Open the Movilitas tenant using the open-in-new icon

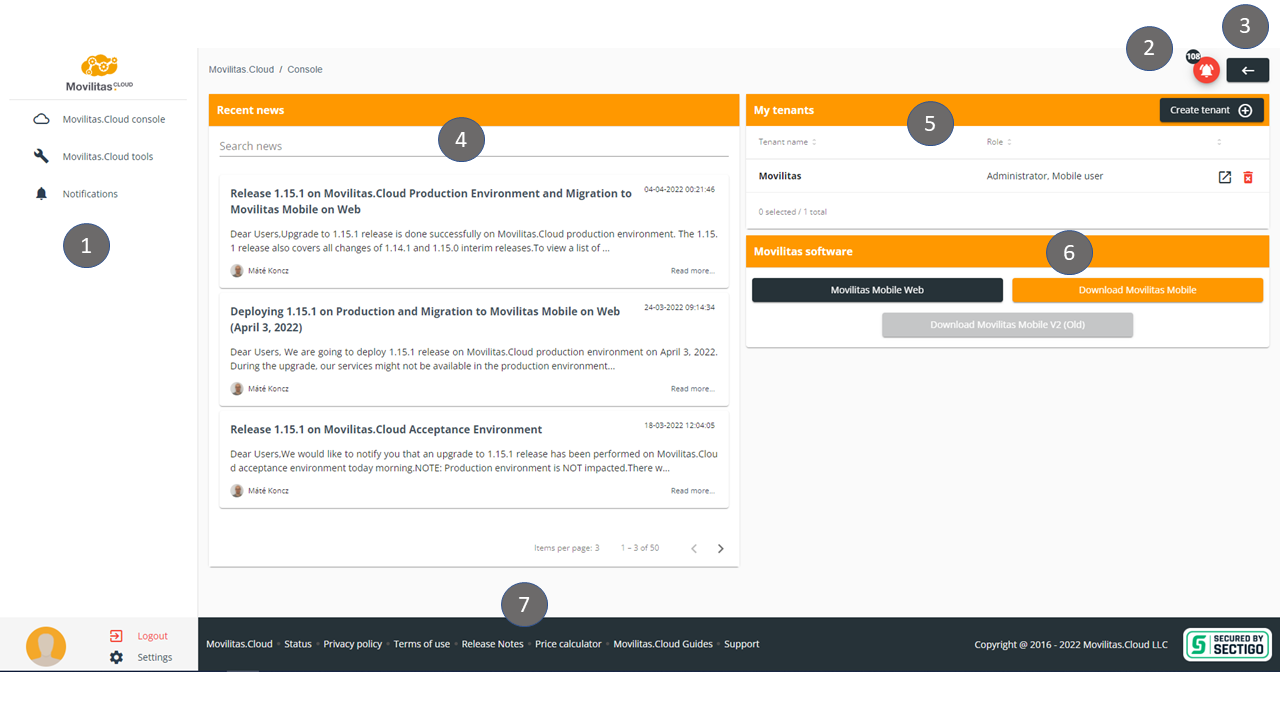tap(1224, 177)
